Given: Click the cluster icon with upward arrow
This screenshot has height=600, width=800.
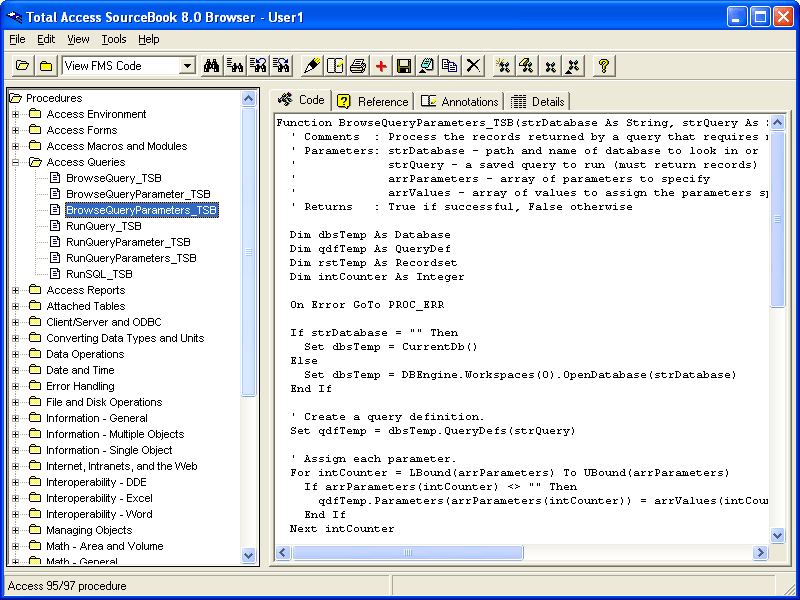Looking at the screenshot, I should [573, 66].
